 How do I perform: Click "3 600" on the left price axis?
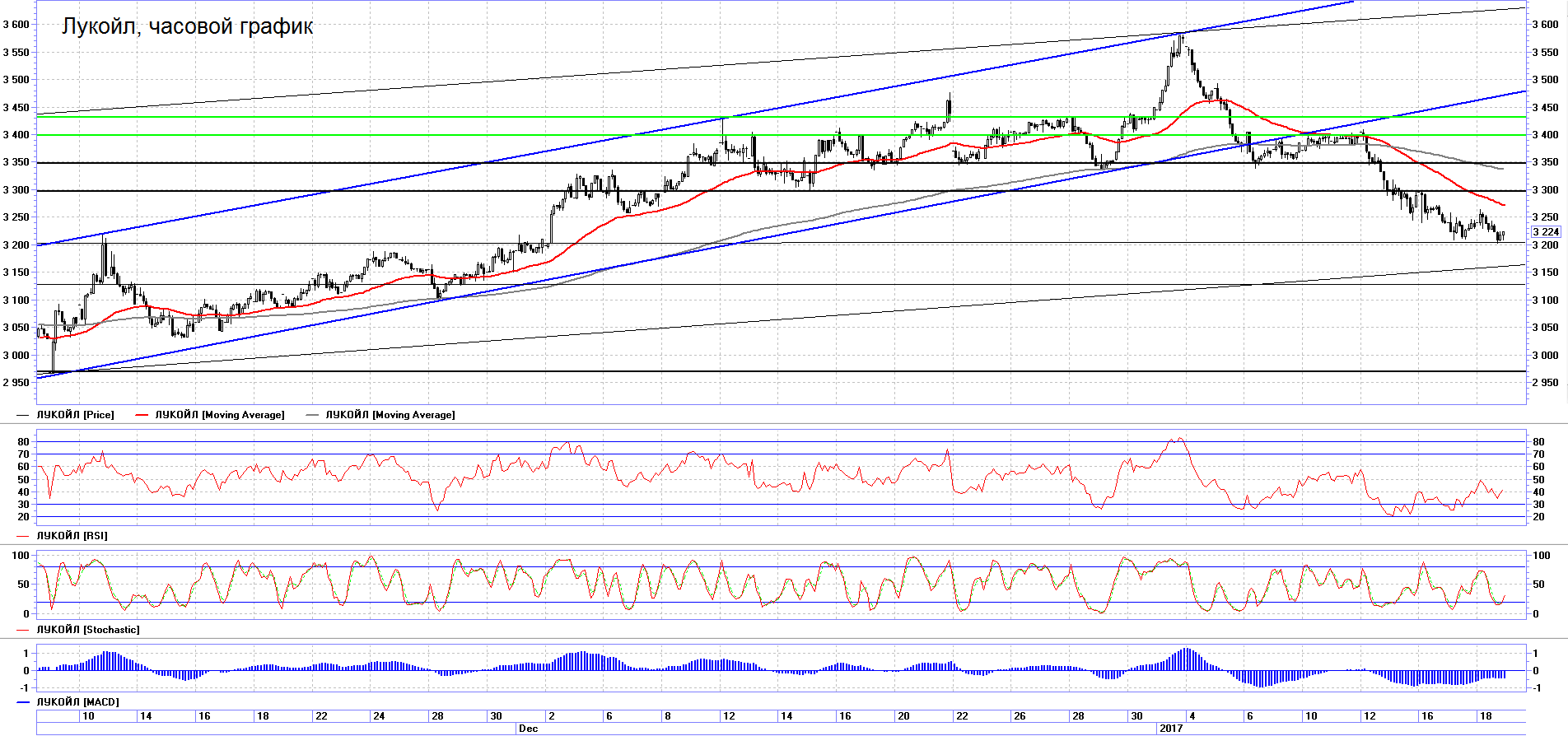pos(16,25)
